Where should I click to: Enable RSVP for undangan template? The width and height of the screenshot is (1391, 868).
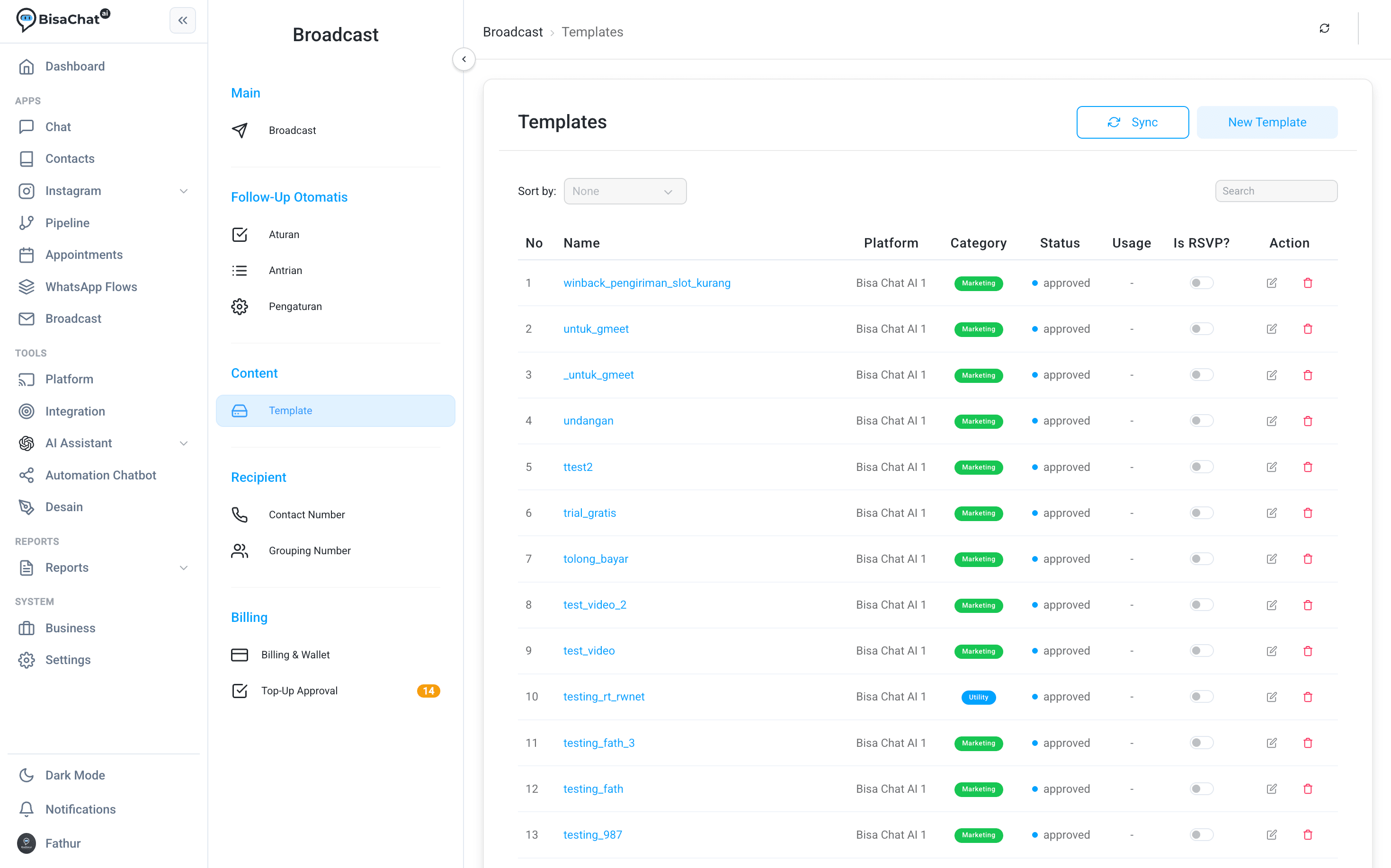click(1201, 421)
